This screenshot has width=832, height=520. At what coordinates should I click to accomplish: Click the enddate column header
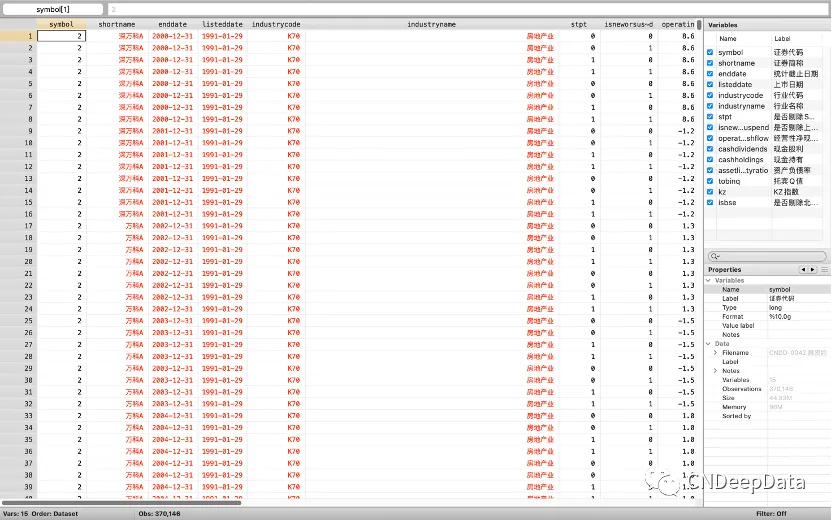(172, 24)
